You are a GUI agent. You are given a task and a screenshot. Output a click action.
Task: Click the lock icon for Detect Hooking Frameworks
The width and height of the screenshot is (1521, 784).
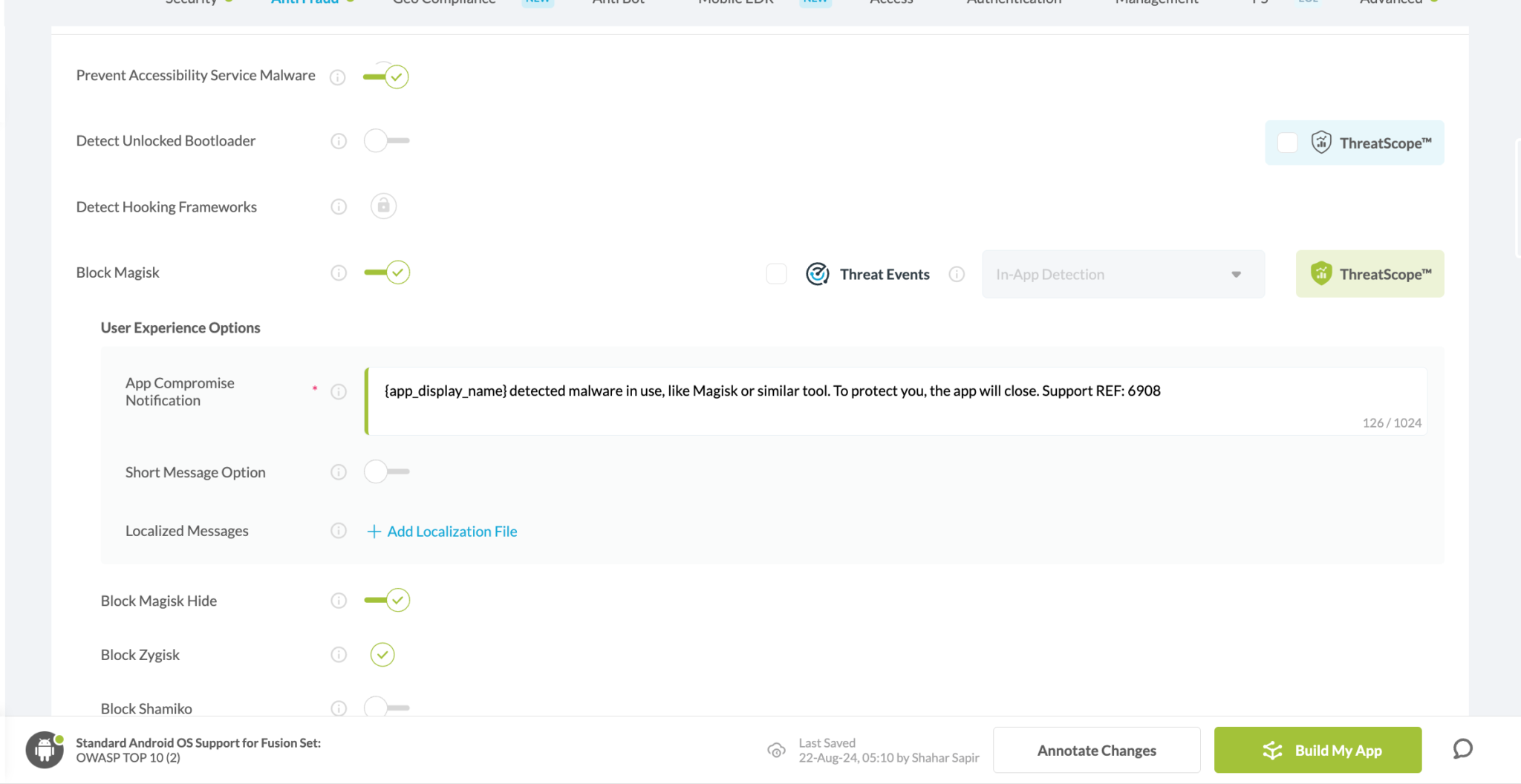[383, 206]
